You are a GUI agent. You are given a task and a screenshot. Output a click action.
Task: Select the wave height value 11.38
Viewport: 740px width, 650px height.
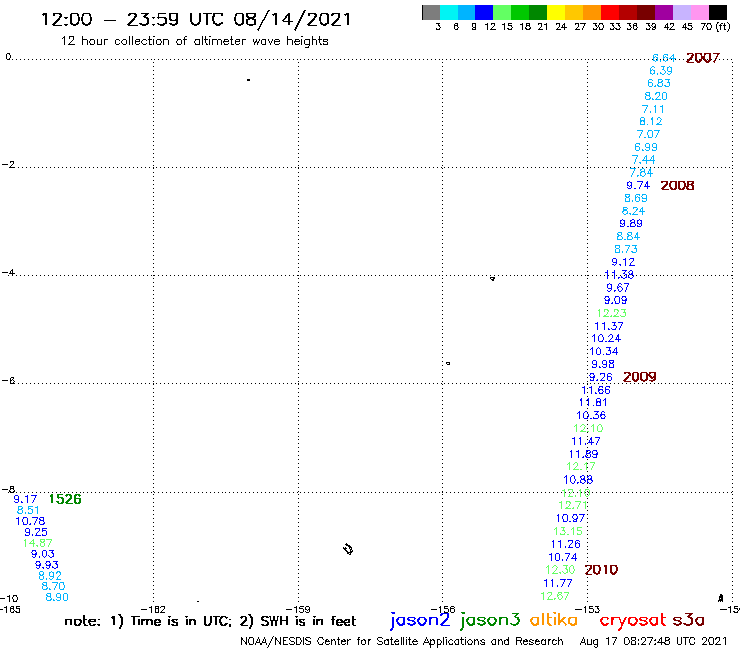point(619,275)
